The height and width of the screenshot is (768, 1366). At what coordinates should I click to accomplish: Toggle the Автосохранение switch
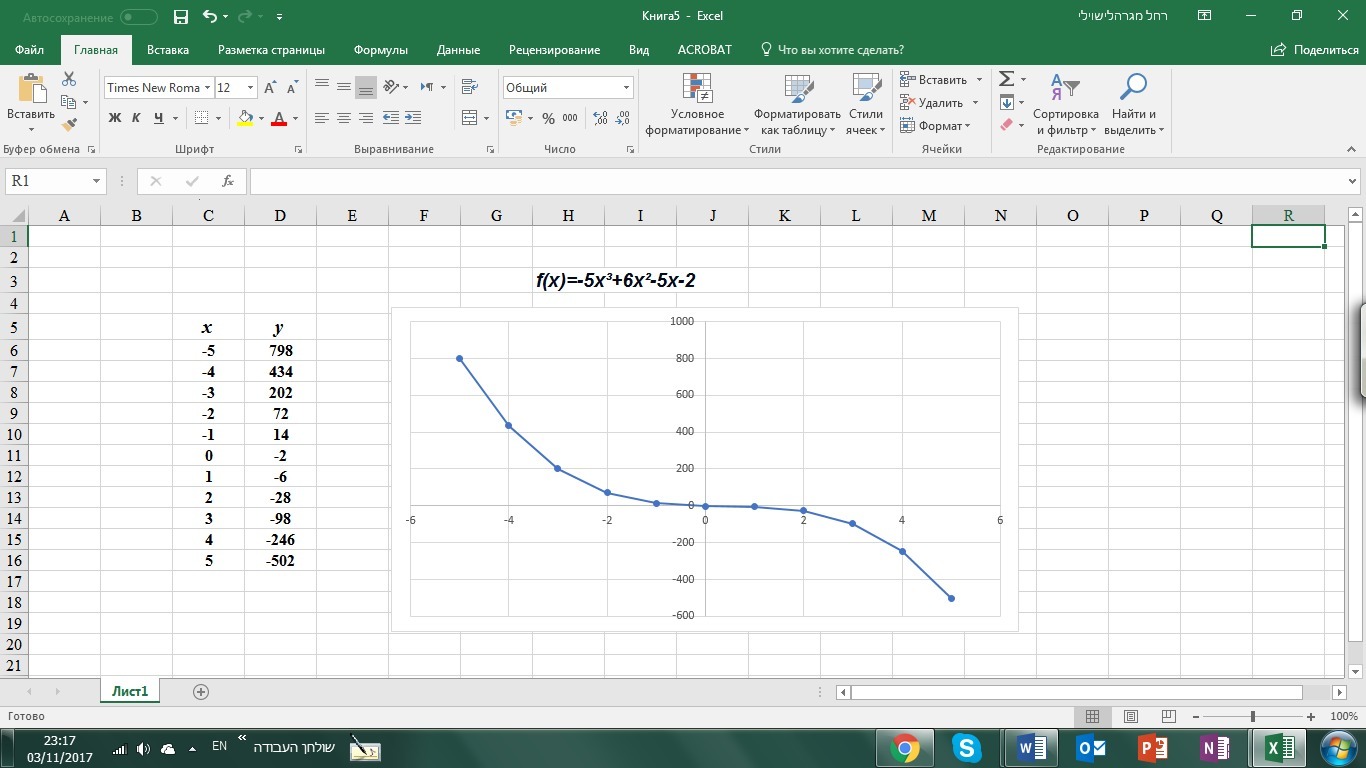click(138, 17)
